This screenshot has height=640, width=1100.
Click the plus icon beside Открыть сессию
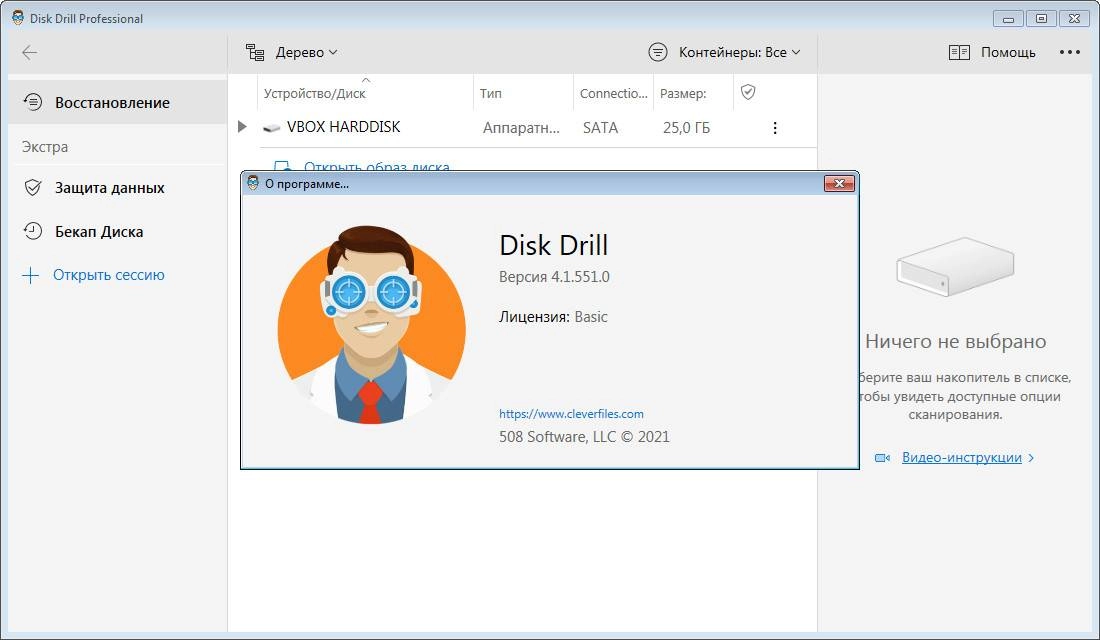coord(30,275)
